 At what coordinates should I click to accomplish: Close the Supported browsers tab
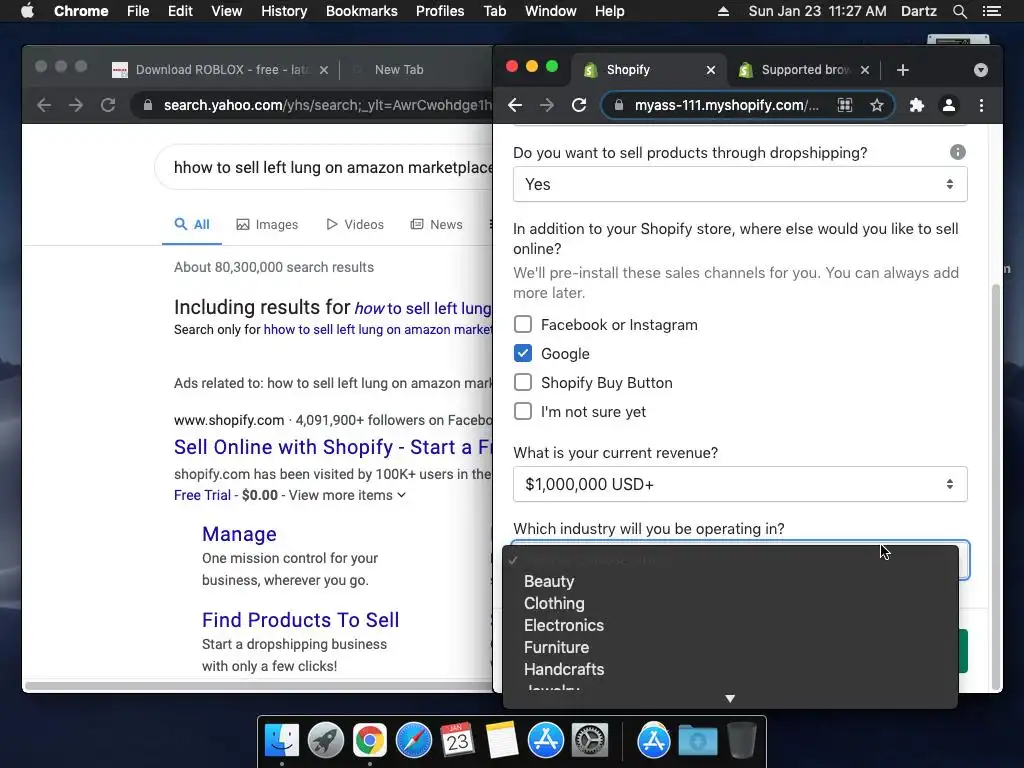[865, 70]
